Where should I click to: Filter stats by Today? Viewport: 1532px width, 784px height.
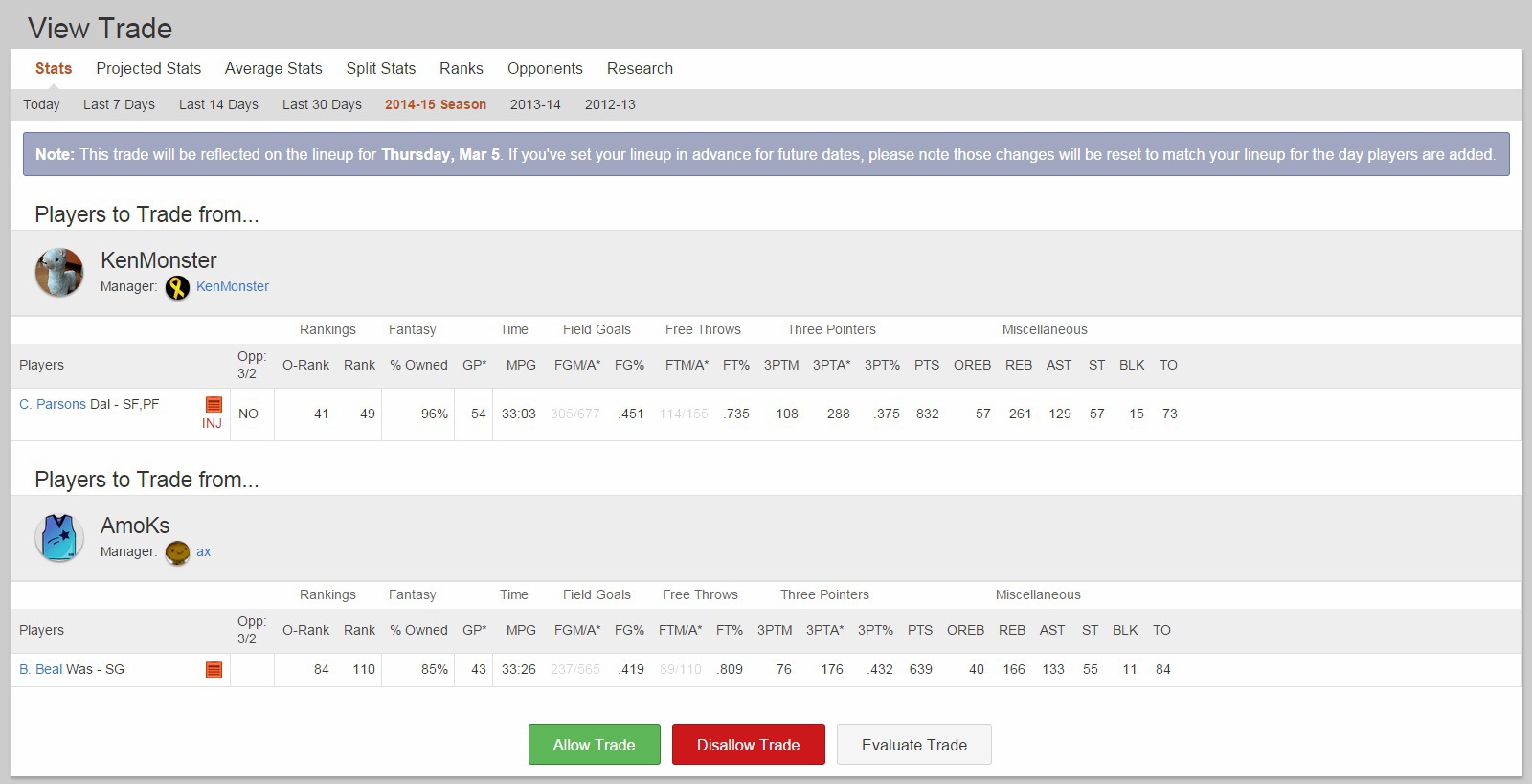[41, 104]
